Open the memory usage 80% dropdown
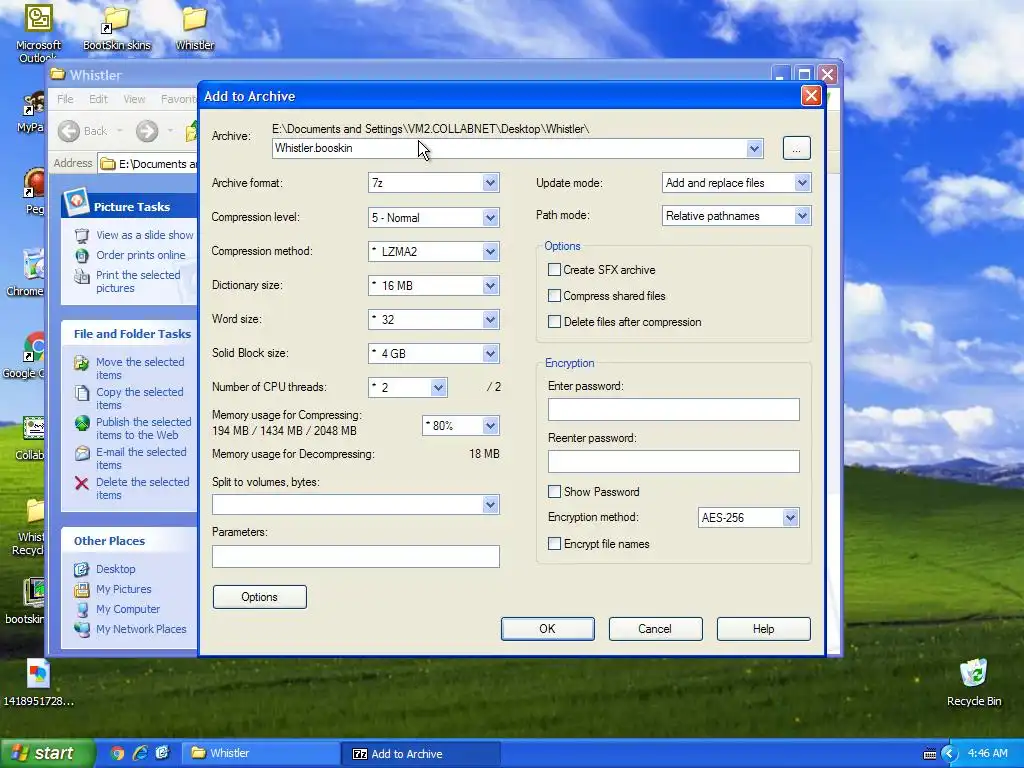 490,426
